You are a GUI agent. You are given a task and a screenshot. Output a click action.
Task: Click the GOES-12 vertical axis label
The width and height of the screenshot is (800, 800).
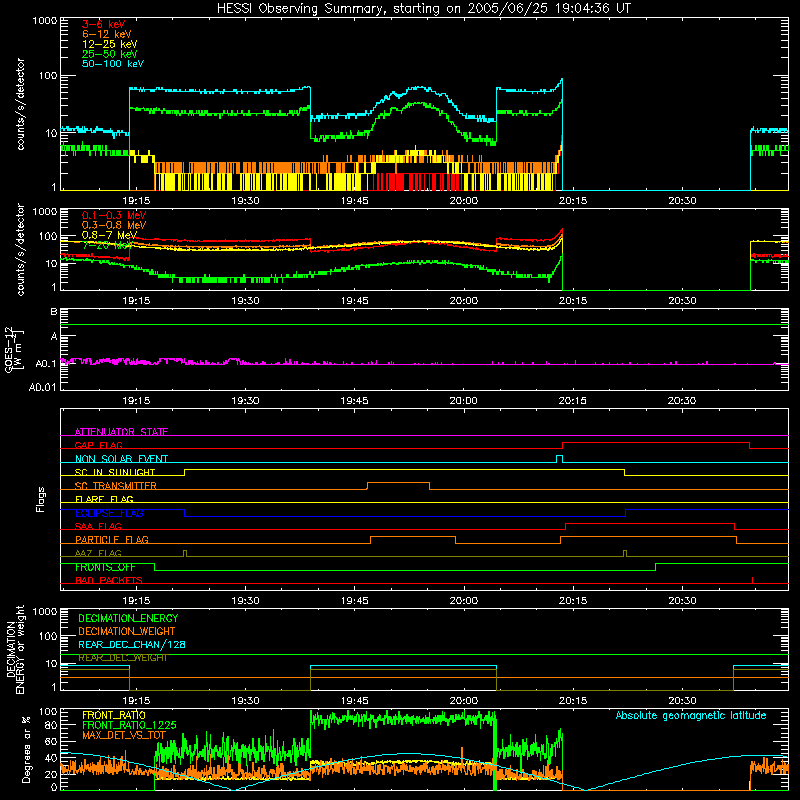13,349
